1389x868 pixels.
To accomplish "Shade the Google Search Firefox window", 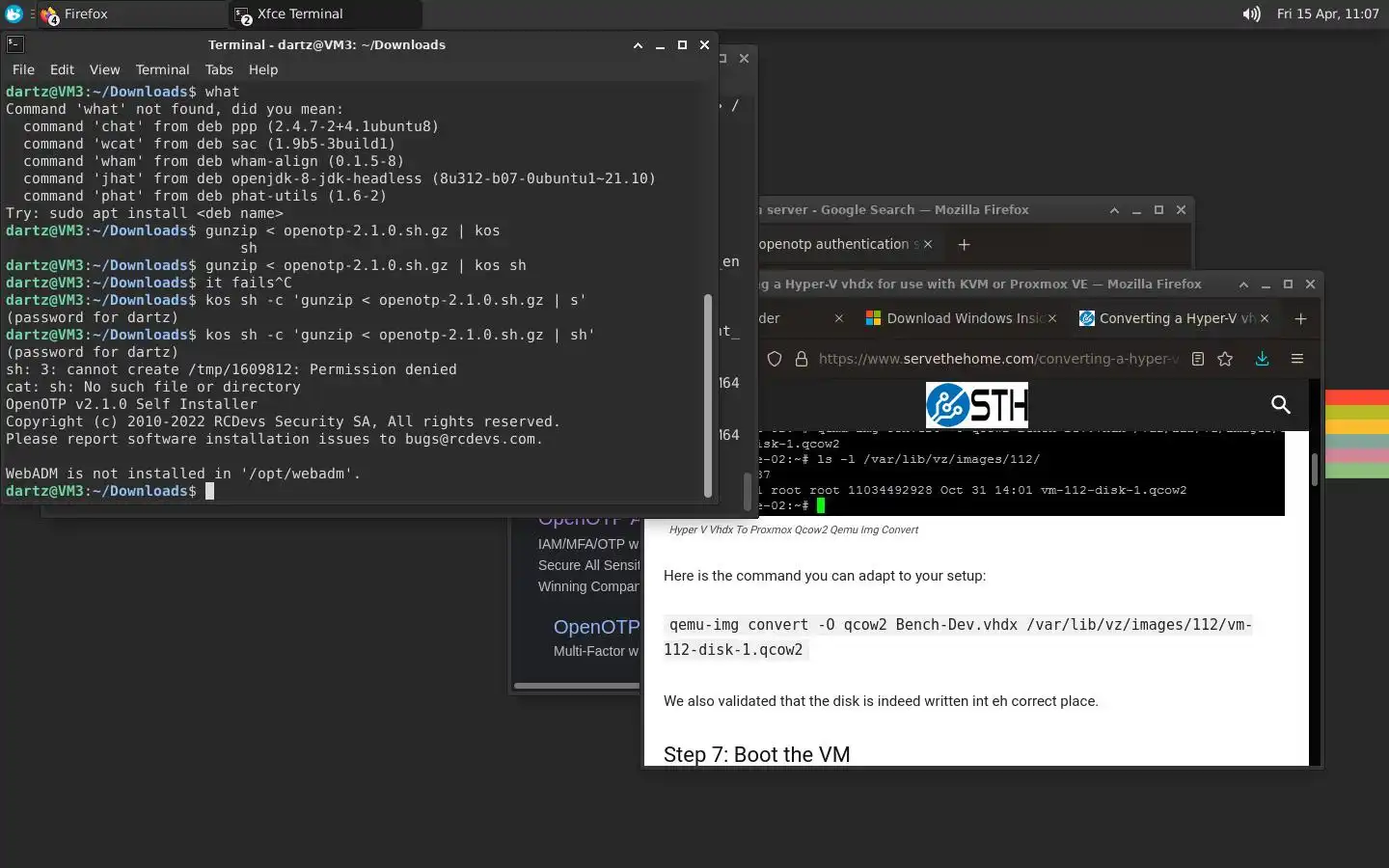I will (x=1114, y=210).
